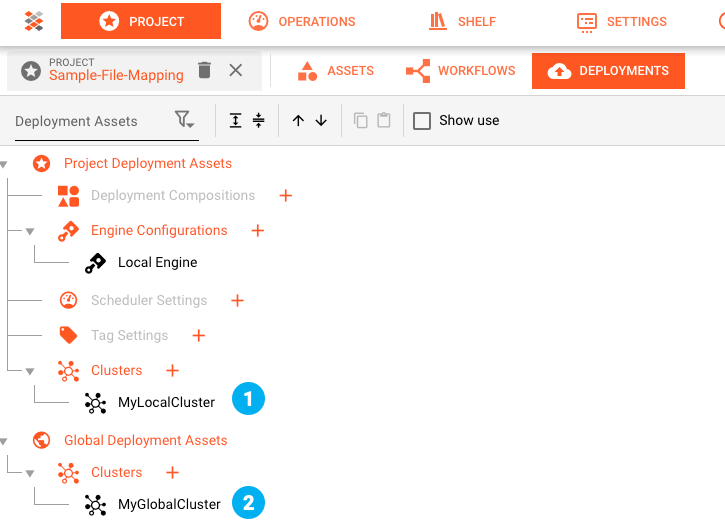Open the Assets tab
This screenshot has height=530, width=725.
pyautogui.click(x=336, y=71)
